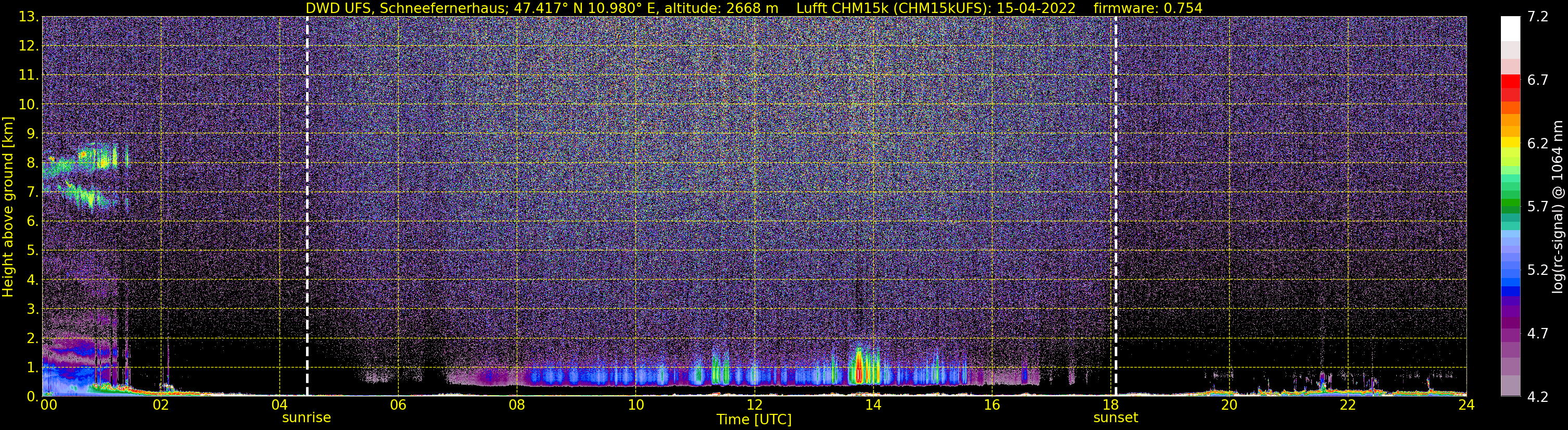The height and width of the screenshot is (430, 1568).
Task: Click the '9.' height tick label
Action: click(x=32, y=134)
